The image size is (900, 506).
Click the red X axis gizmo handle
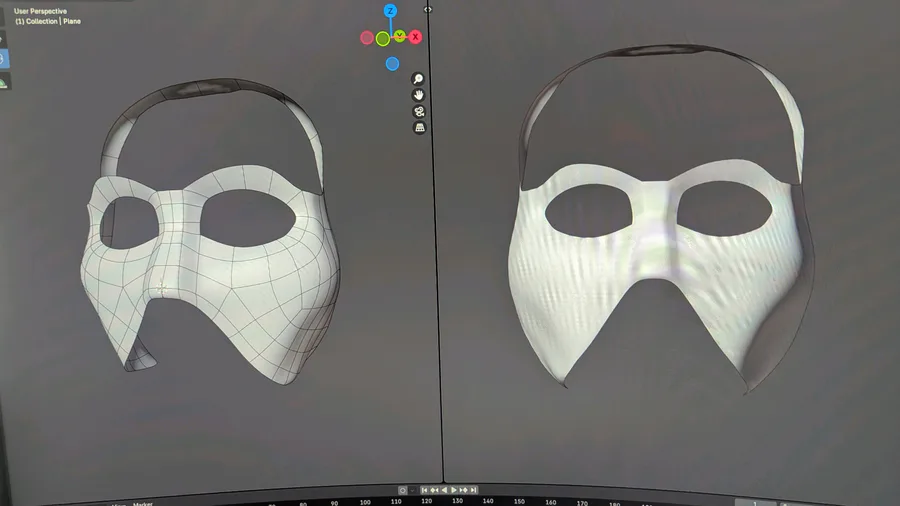[x=416, y=37]
